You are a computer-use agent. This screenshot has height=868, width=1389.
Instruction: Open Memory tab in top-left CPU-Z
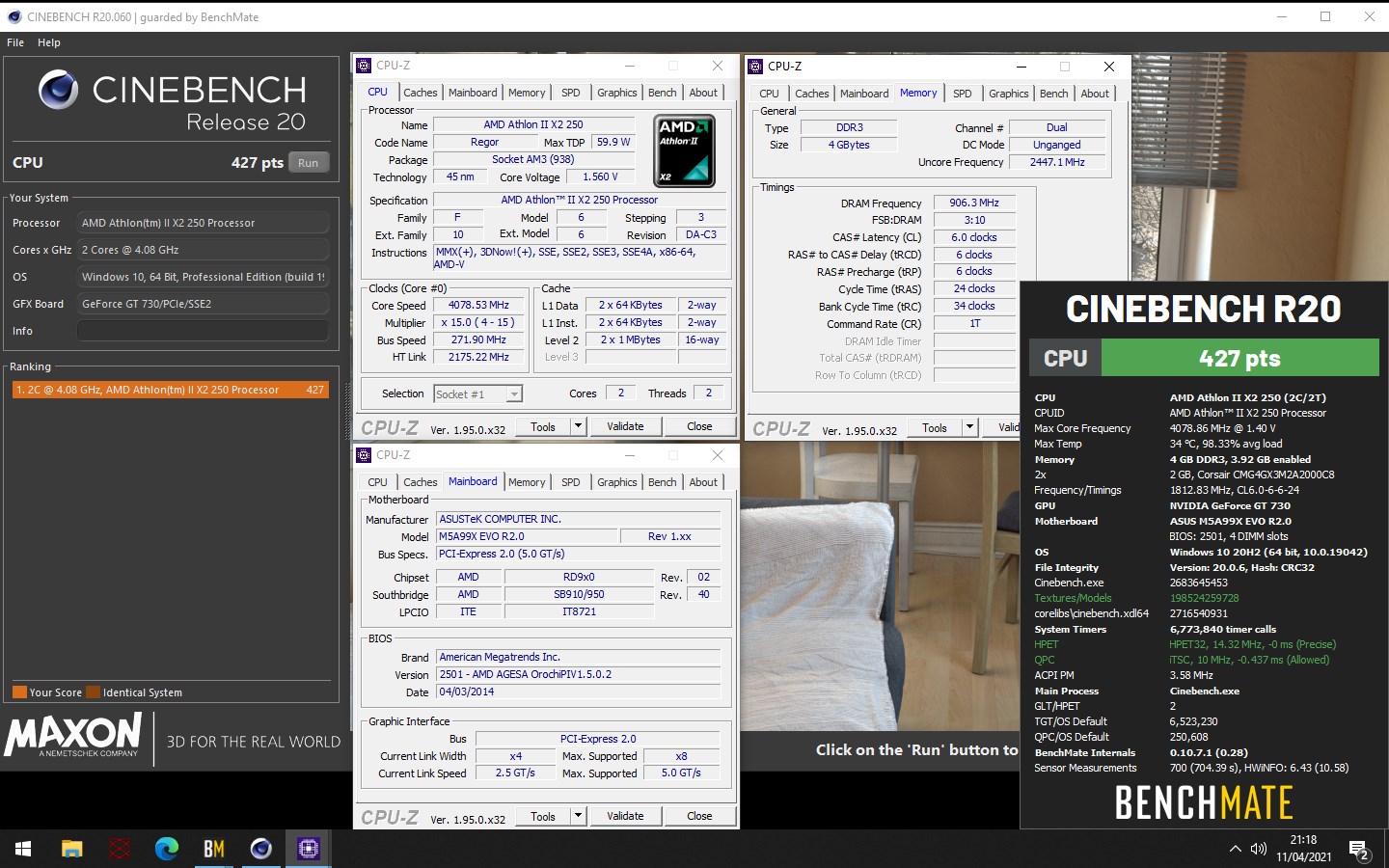[x=527, y=93]
